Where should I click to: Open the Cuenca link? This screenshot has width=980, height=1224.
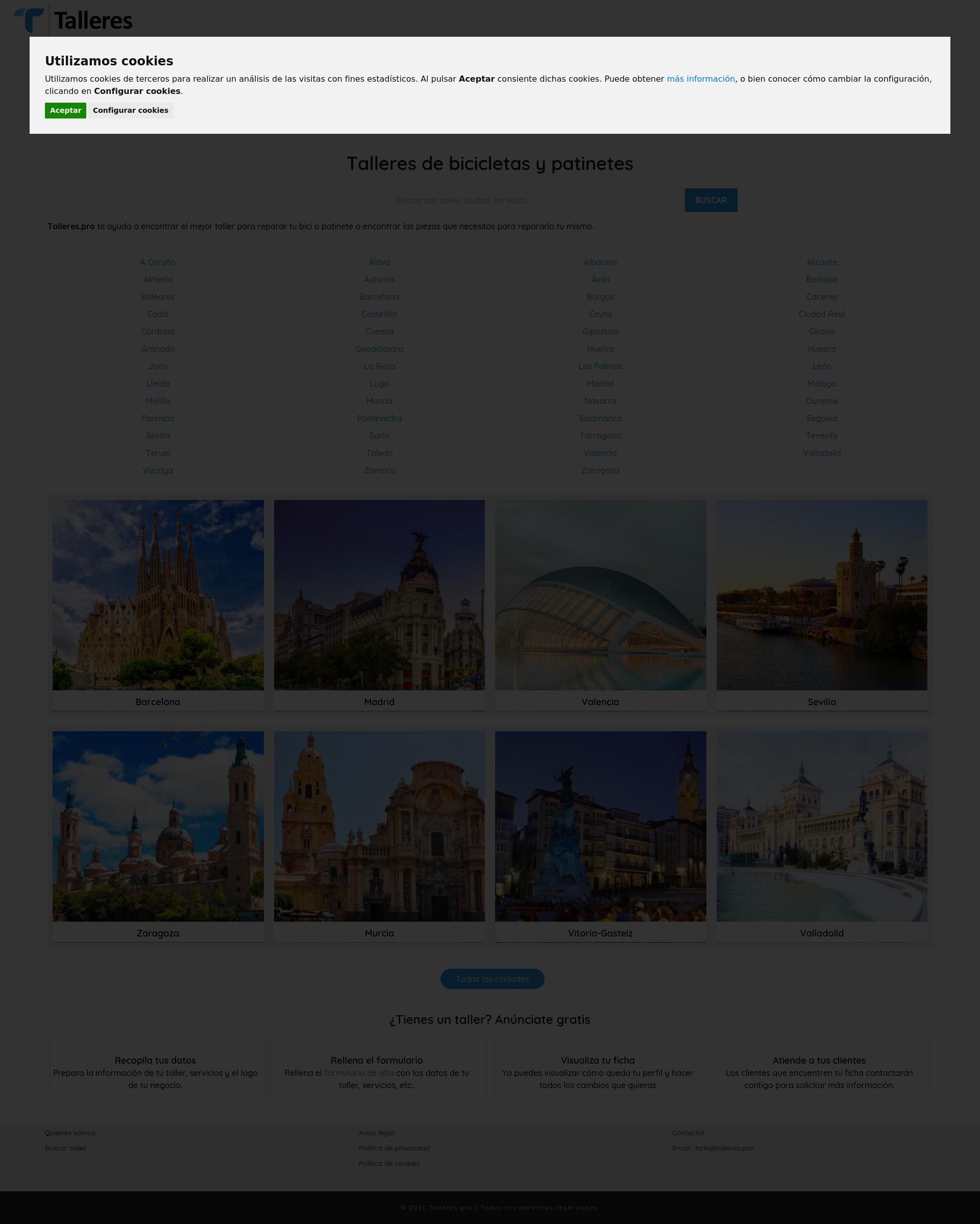pos(379,331)
